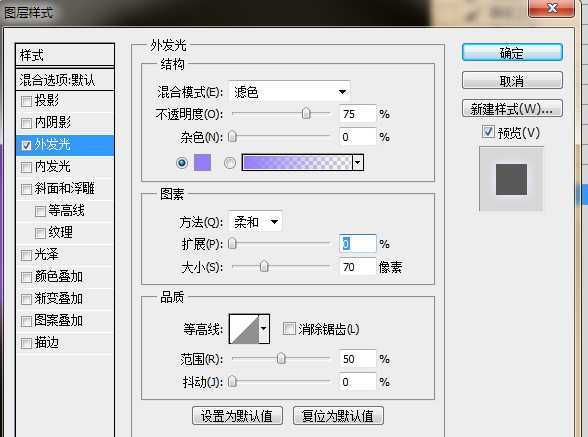The height and width of the screenshot is (437, 588).
Task: Enable the 描边 stroke checkbox
Action: click(x=26, y=343)
